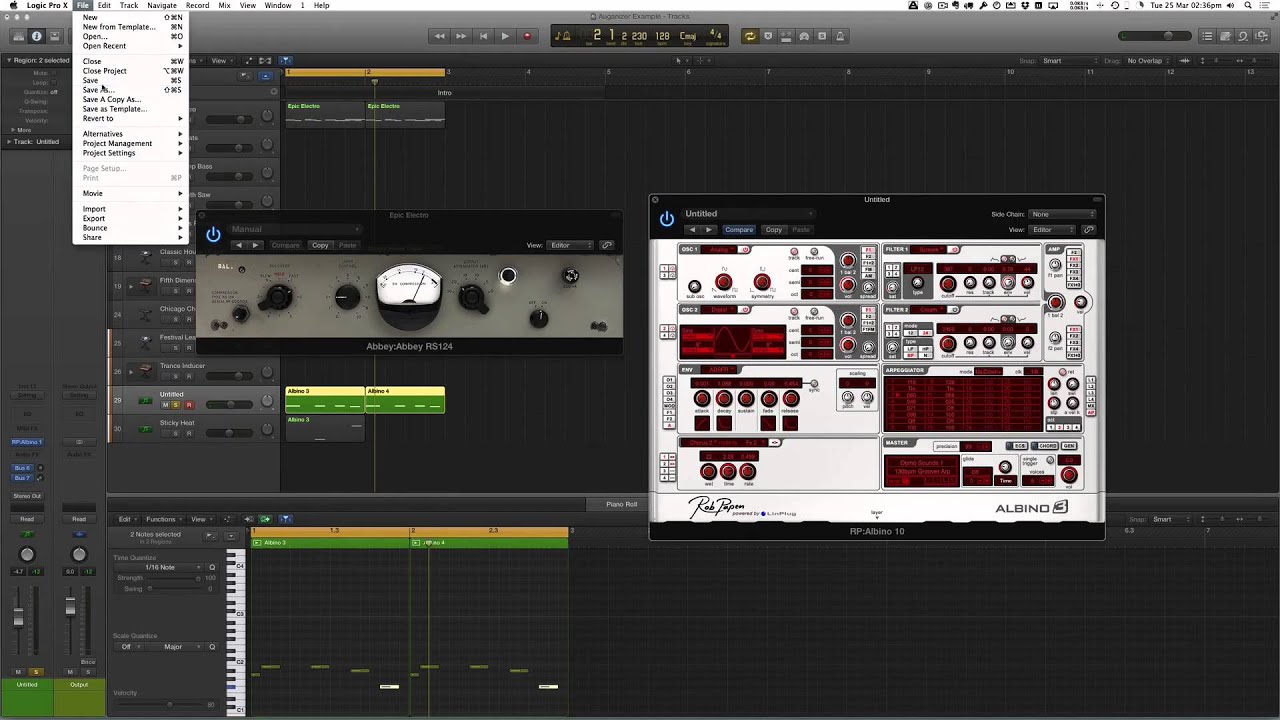Click the Albino 3 logo on the synth
Screen dimensions: 1280x720
point(1032,508)
